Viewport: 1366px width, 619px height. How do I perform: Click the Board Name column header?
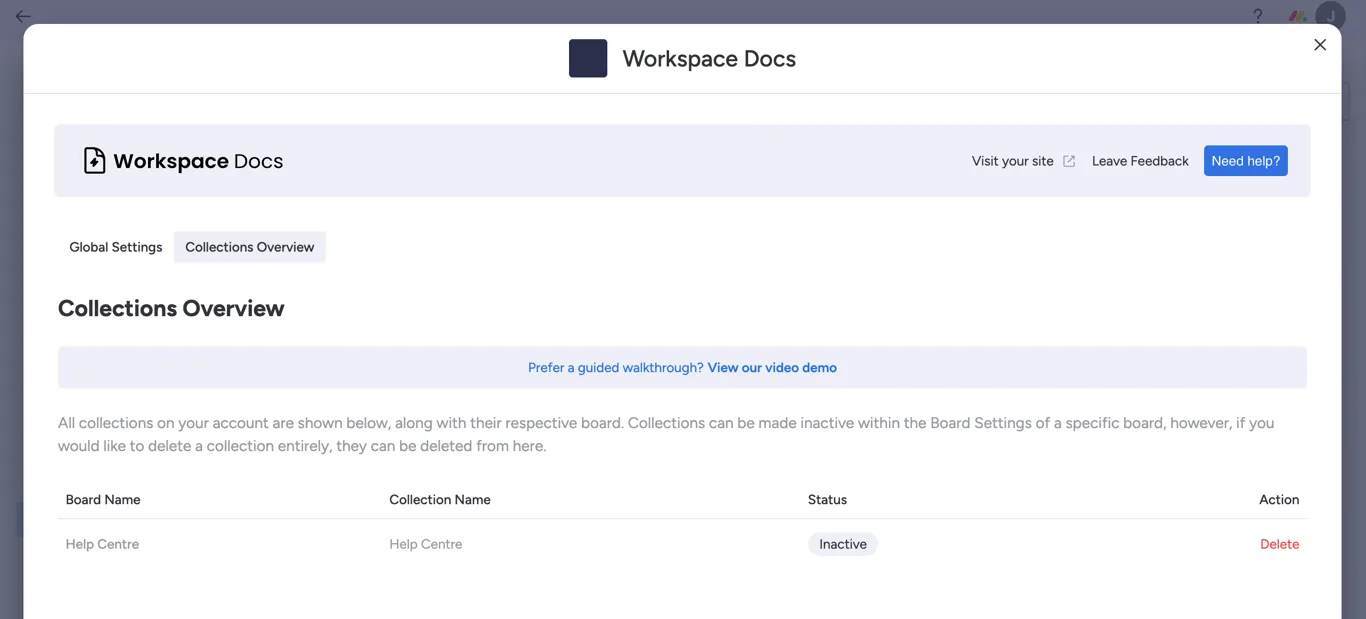[x=103, y=499]
